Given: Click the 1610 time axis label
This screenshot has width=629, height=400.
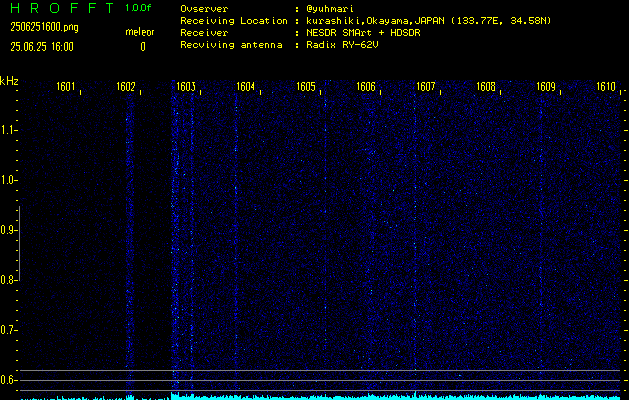Looking at the screenshot, I should (x=606, y=86).
